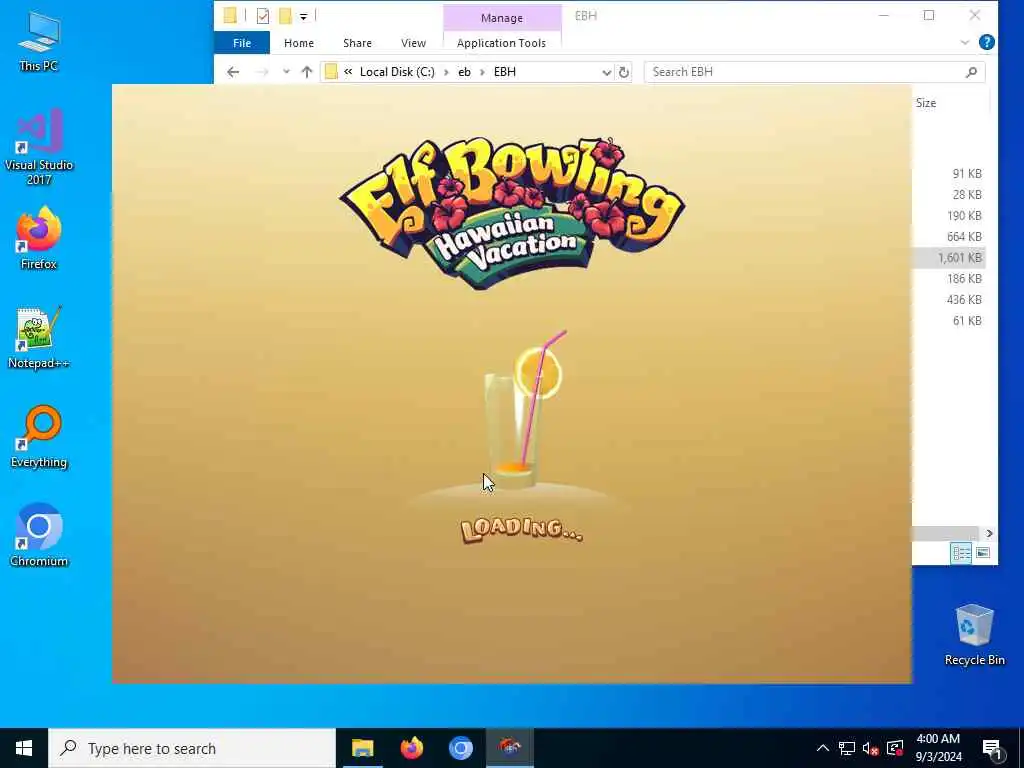
Task: Open the notification center icon
Action: 992,748
